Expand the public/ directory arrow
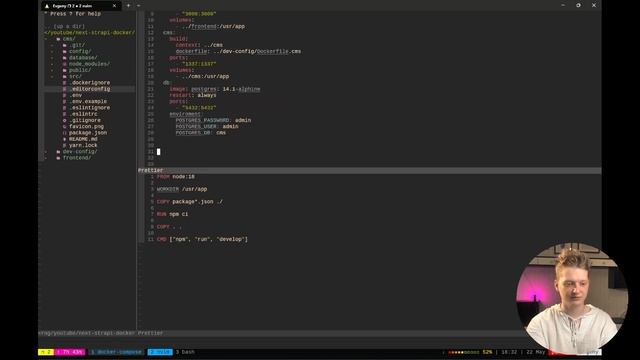640x360 pixels. (52, 70)
